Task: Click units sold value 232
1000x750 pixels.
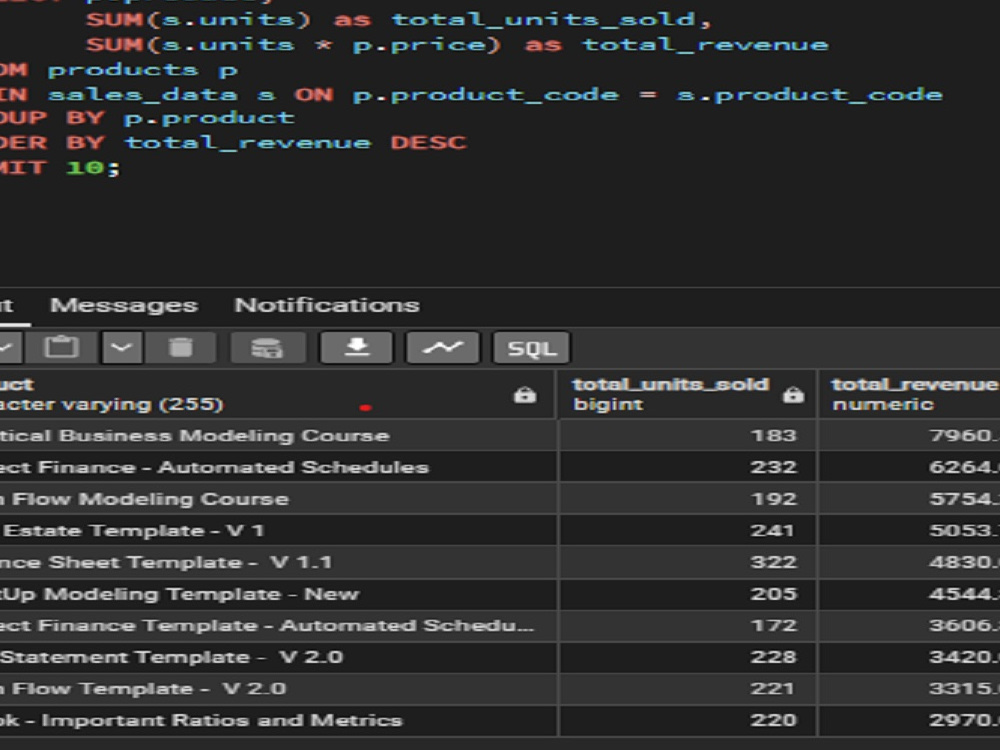Action: 688,467
